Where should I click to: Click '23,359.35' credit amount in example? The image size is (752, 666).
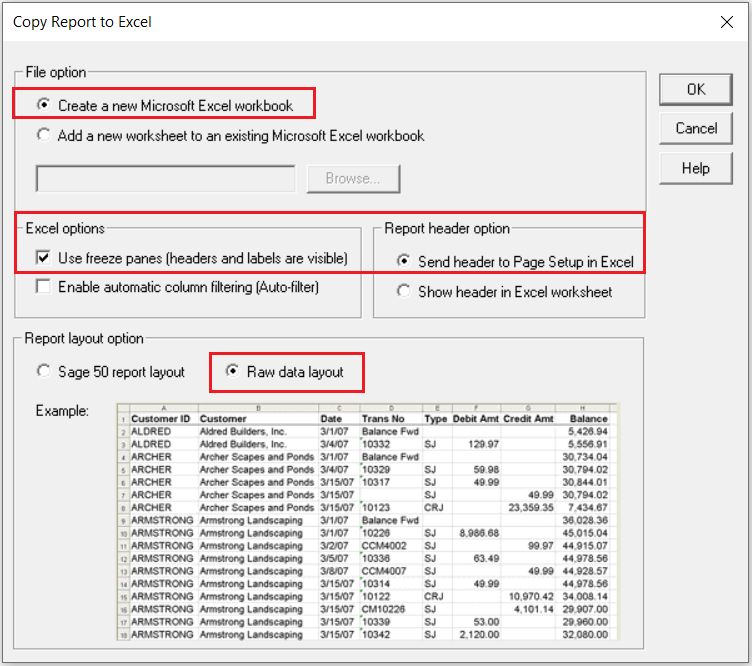coord(531,507)
